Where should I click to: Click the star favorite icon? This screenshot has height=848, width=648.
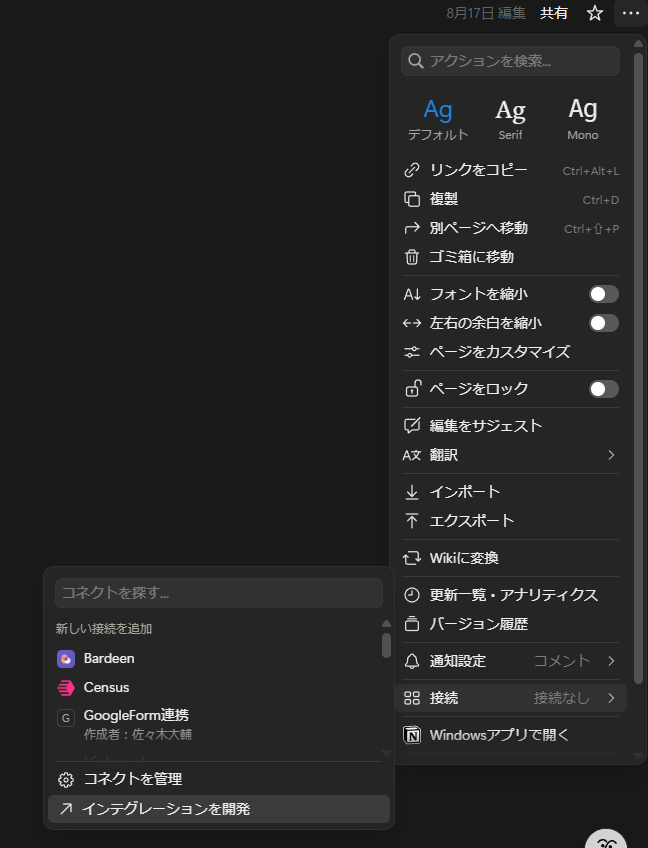click(595, 13)
